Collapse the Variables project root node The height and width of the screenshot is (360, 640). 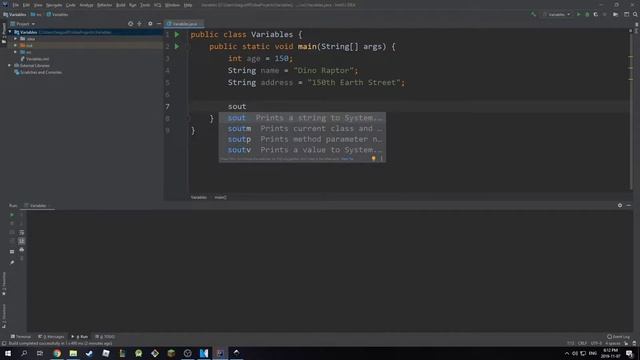10,32
